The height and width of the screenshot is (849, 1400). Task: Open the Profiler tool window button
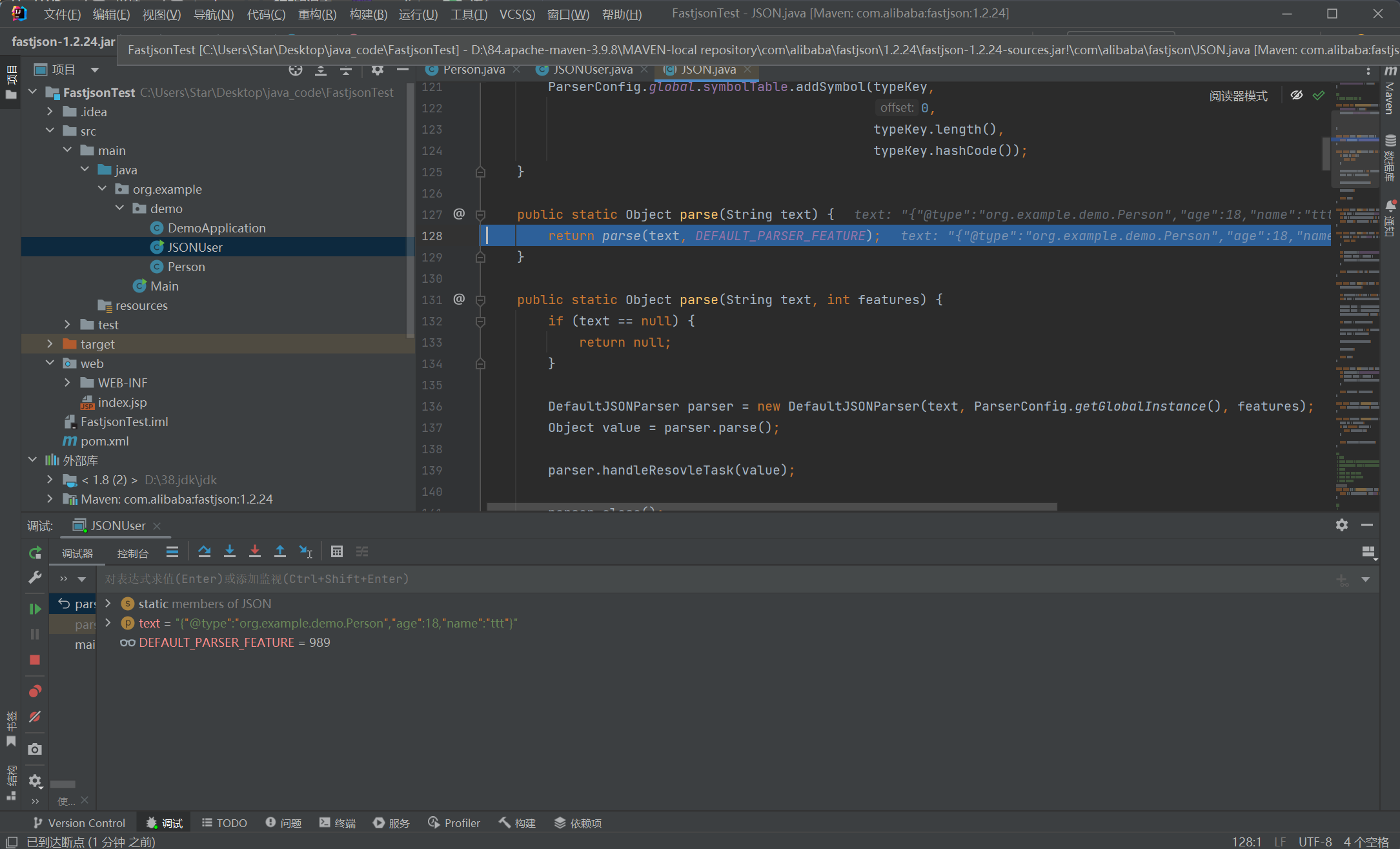click(454, 823)
